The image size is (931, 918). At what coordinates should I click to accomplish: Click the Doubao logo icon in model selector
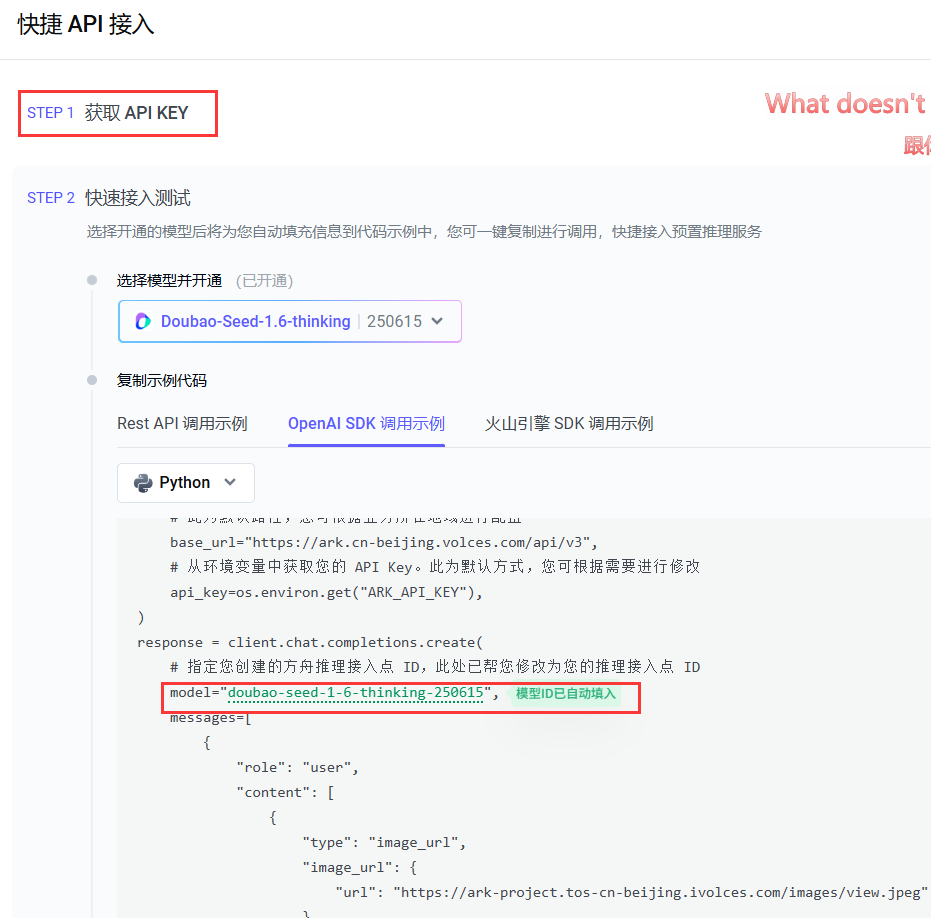(143, 322)
